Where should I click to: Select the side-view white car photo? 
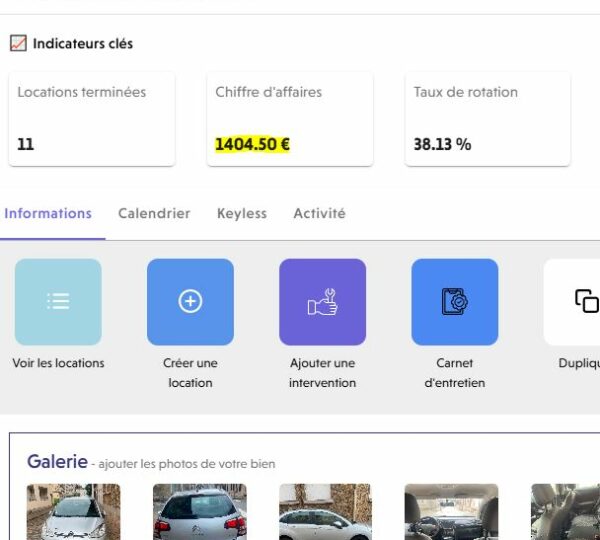(x=325, y=512)
